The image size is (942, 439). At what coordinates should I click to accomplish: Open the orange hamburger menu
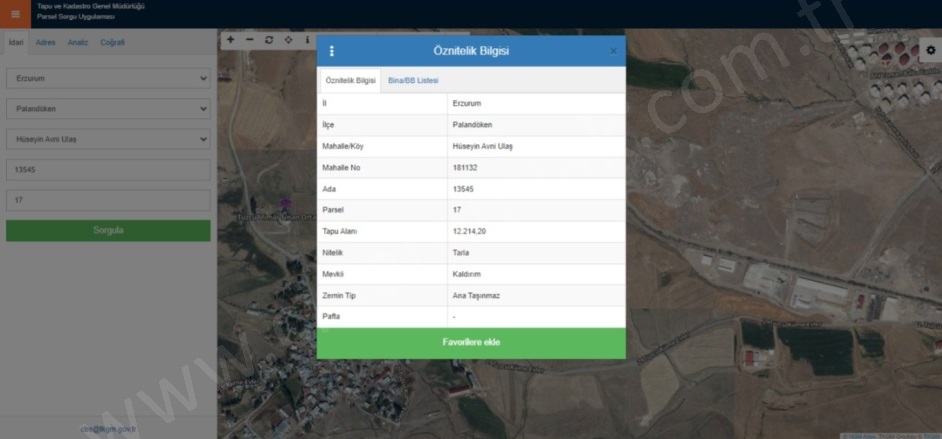click(x=15, y=14)
